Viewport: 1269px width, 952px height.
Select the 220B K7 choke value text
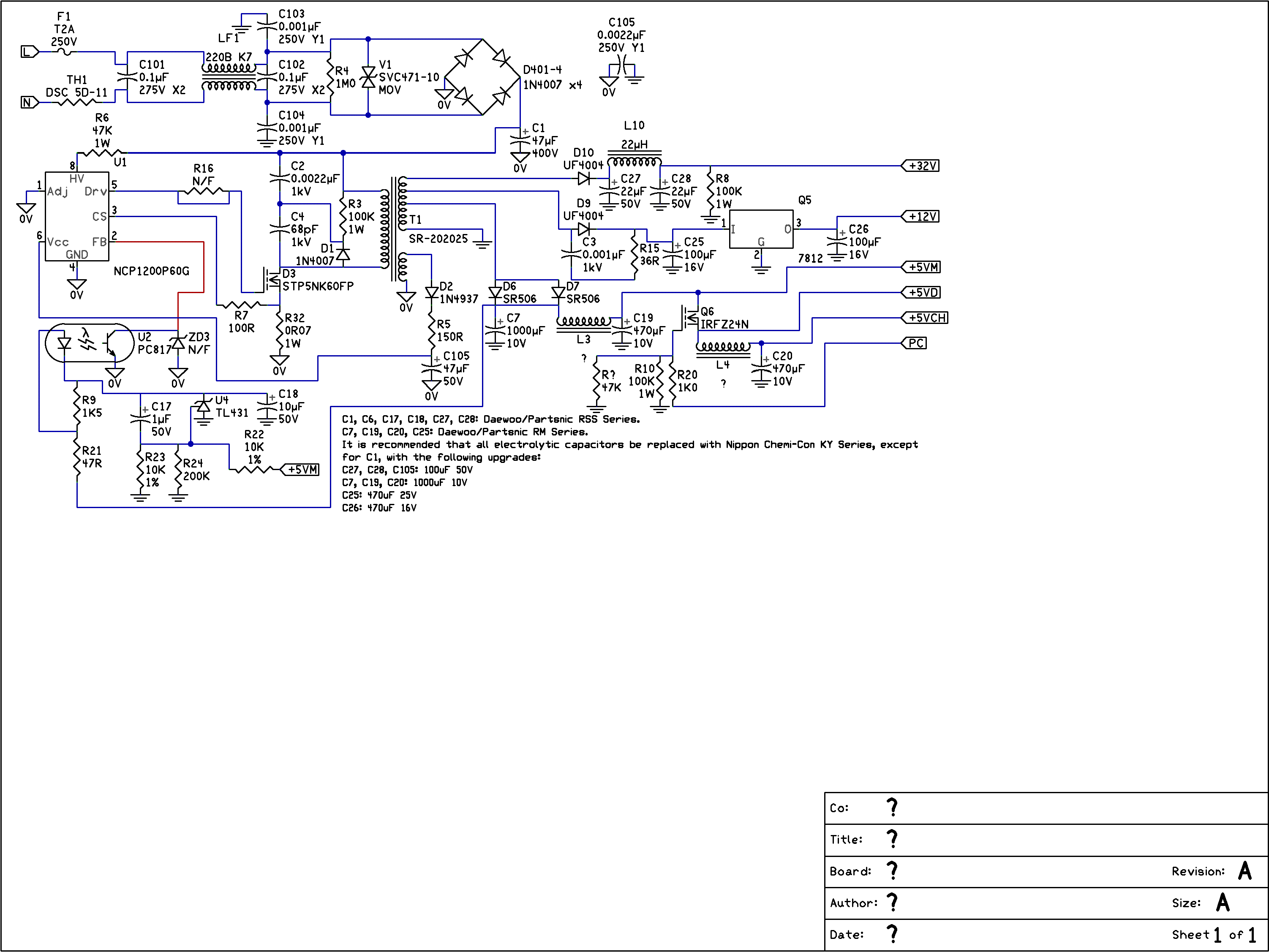pos(229,57)
